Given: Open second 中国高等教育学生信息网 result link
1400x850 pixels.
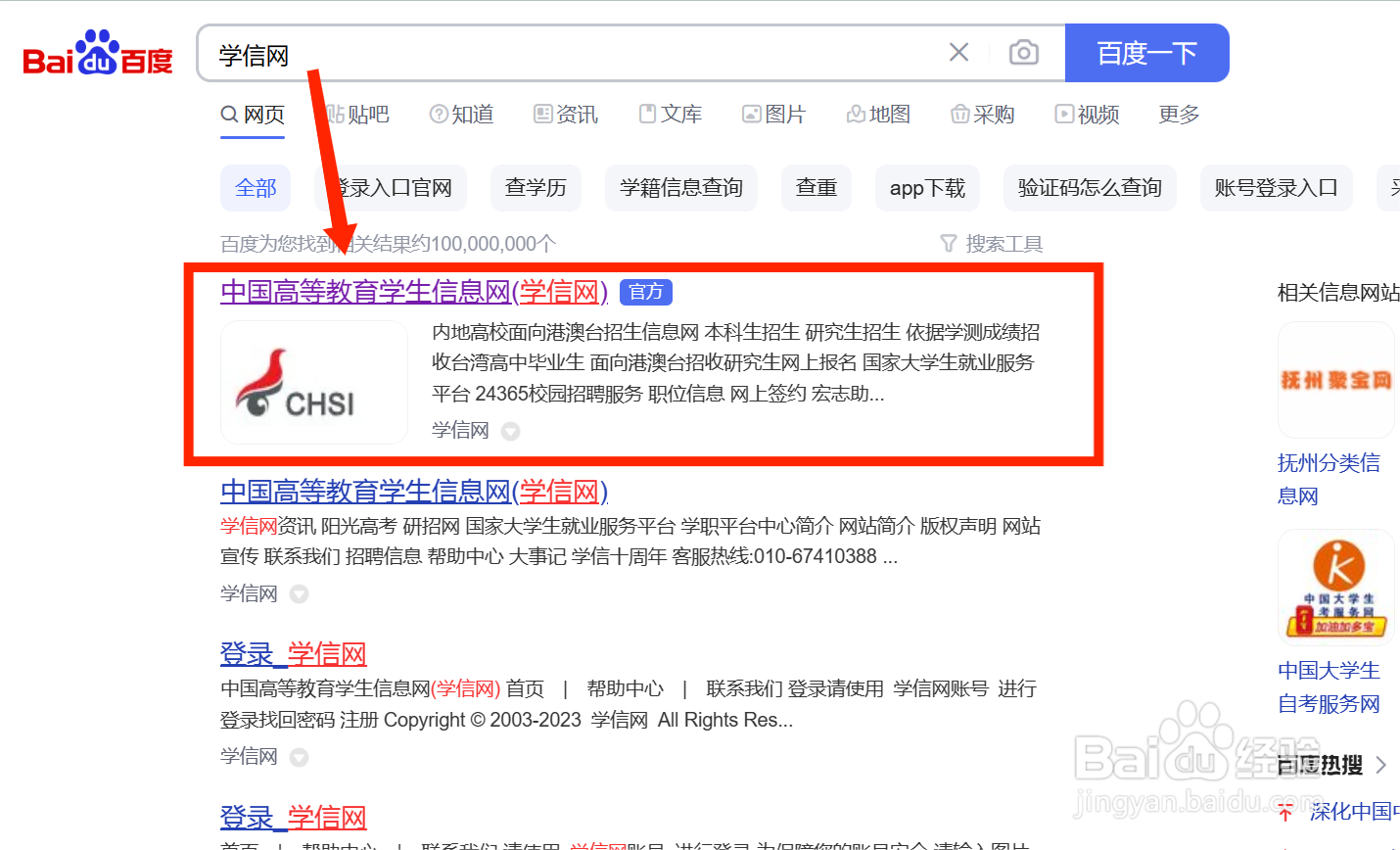Looking at the screenshot, I should click(x=414, y=492).
